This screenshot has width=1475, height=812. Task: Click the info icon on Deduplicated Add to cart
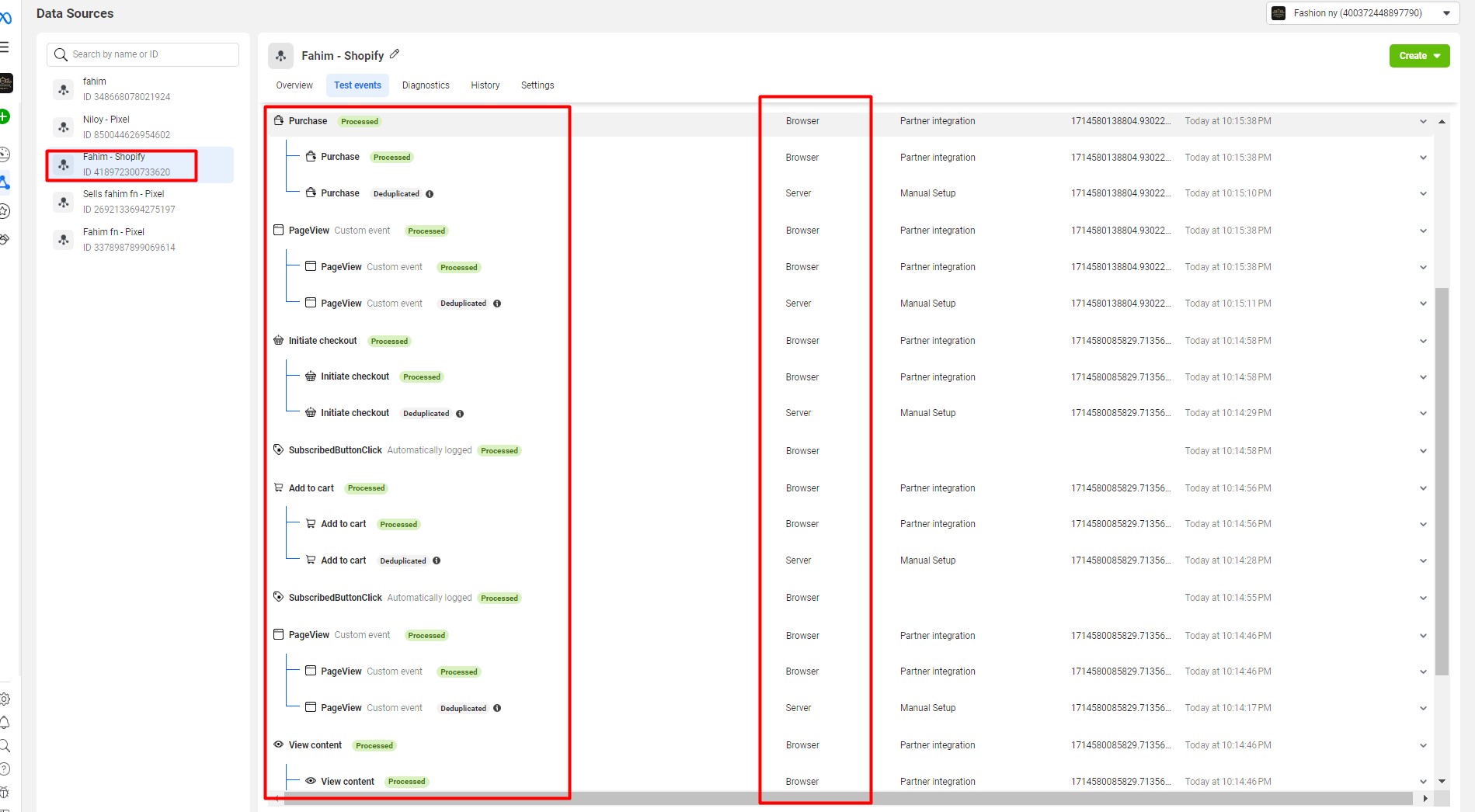click(437, 560)
